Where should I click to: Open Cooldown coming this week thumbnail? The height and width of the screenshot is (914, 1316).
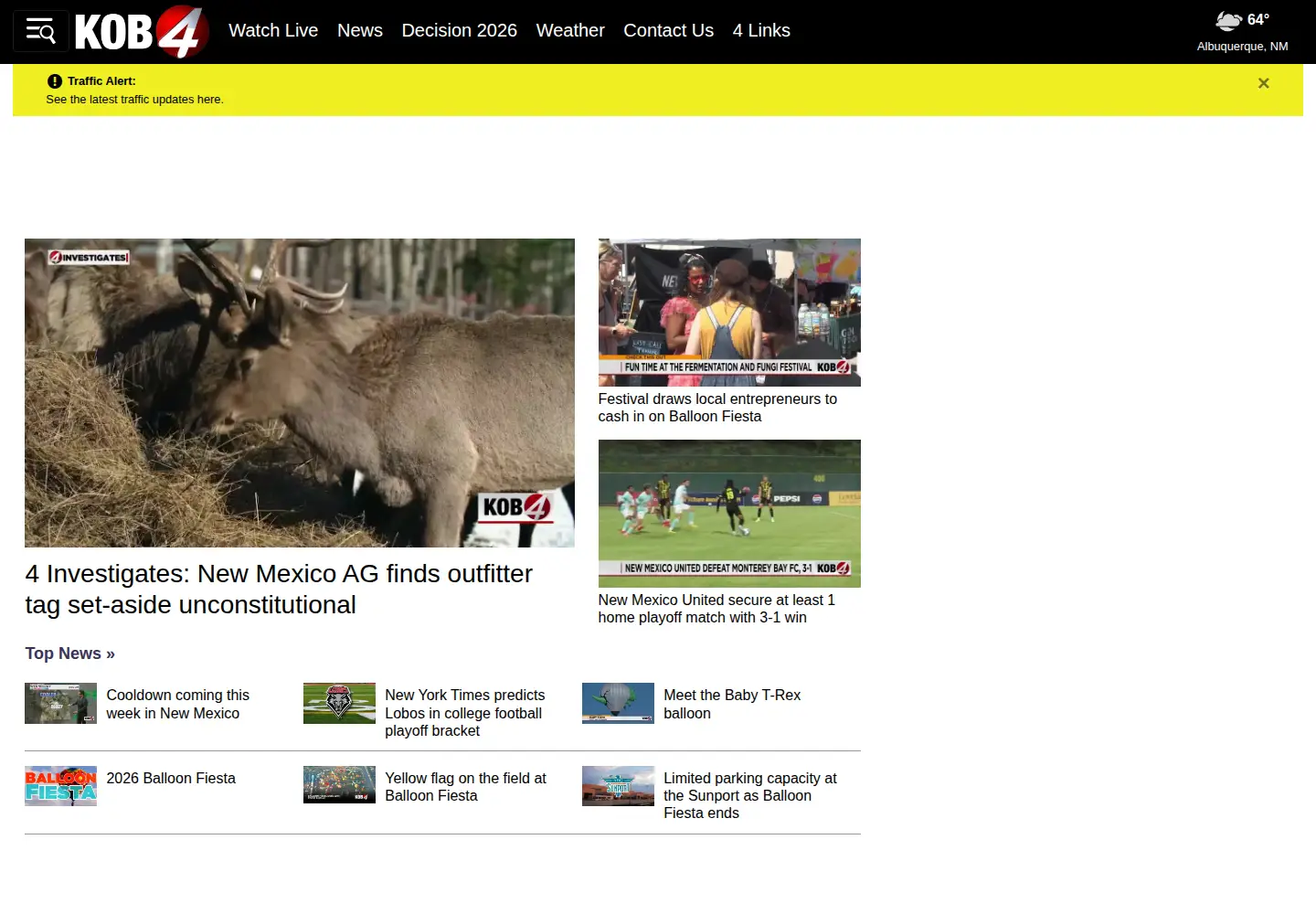(60, 703)
